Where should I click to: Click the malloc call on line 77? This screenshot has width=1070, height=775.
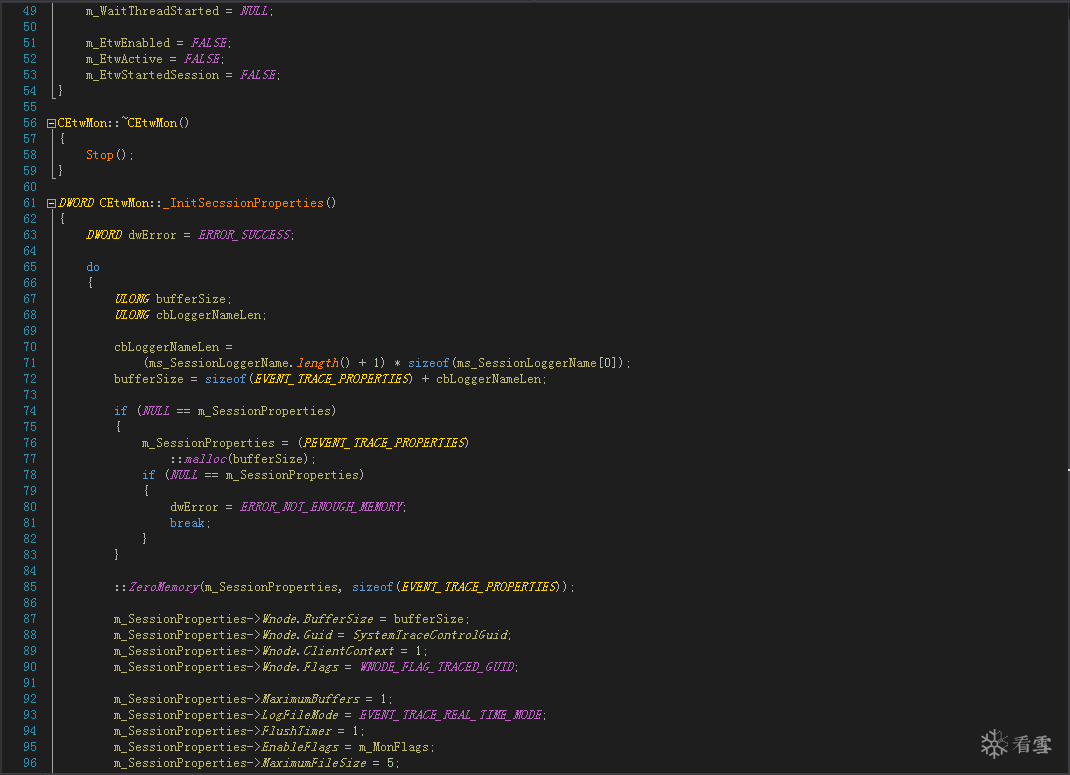pos(205,459)
